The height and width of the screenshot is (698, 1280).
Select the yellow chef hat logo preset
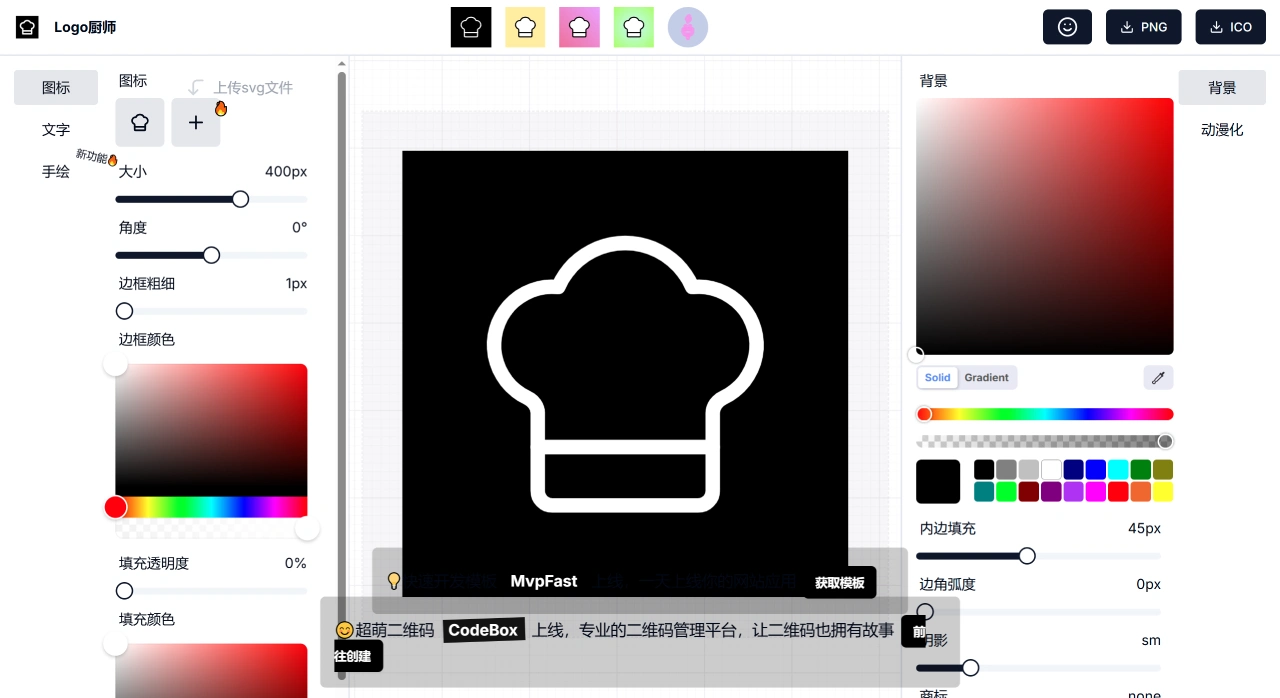pyautogui.click(x=525, y=27)
